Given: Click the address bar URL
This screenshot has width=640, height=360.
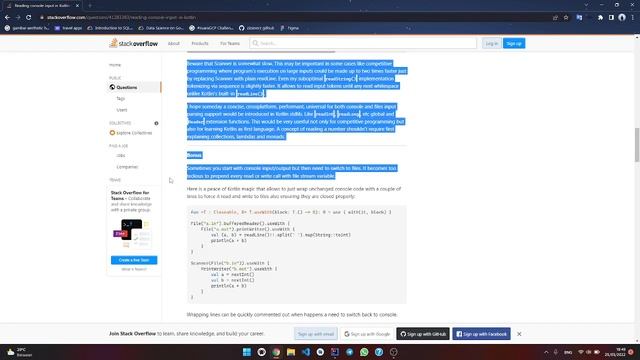Looking at the screenshot, I should (x=121, y=18).
